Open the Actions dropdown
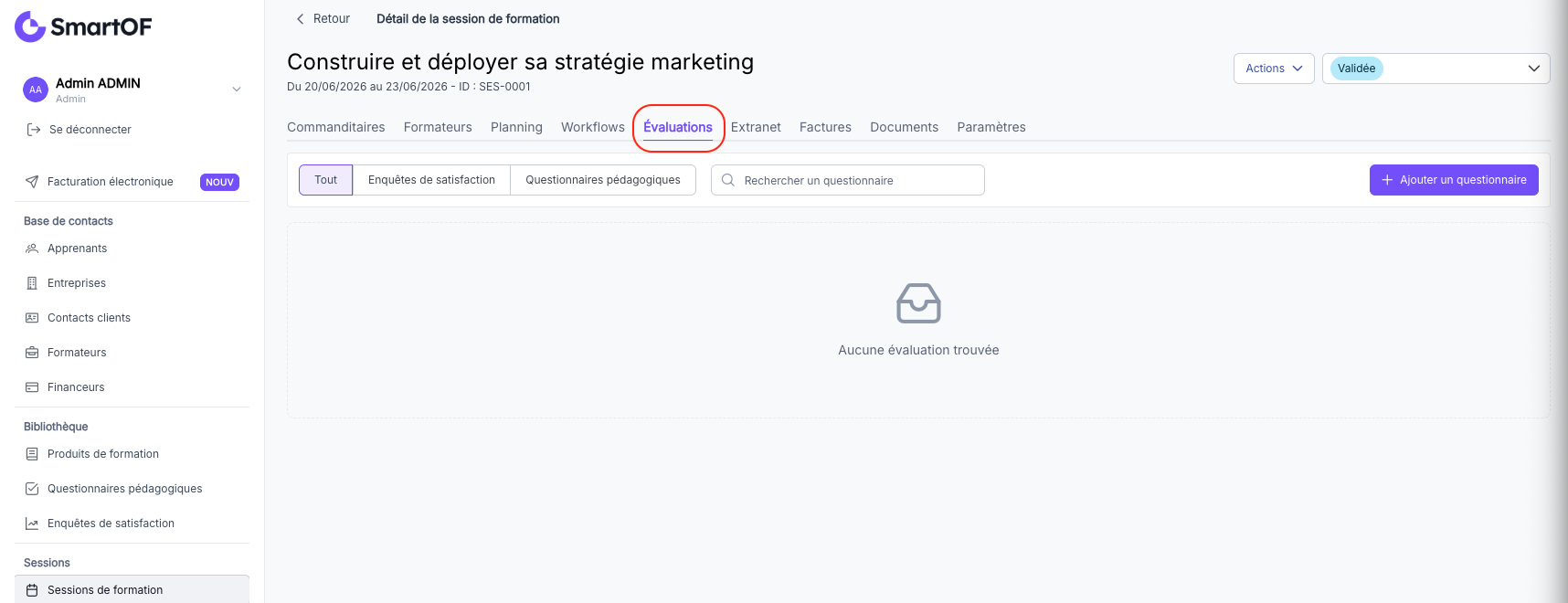 1274,69
